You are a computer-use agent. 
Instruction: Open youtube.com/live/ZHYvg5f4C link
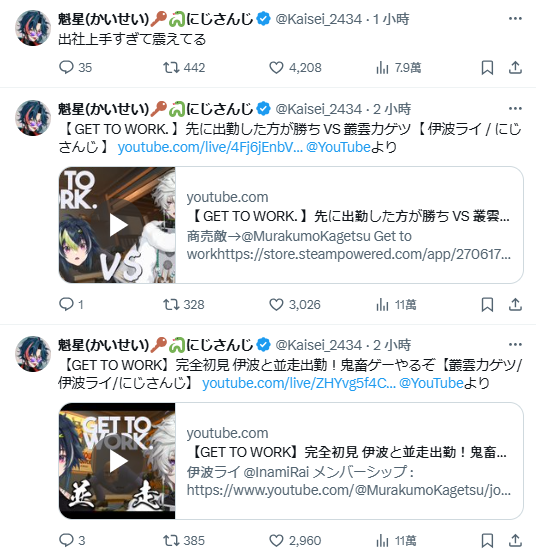pos(299,383)
